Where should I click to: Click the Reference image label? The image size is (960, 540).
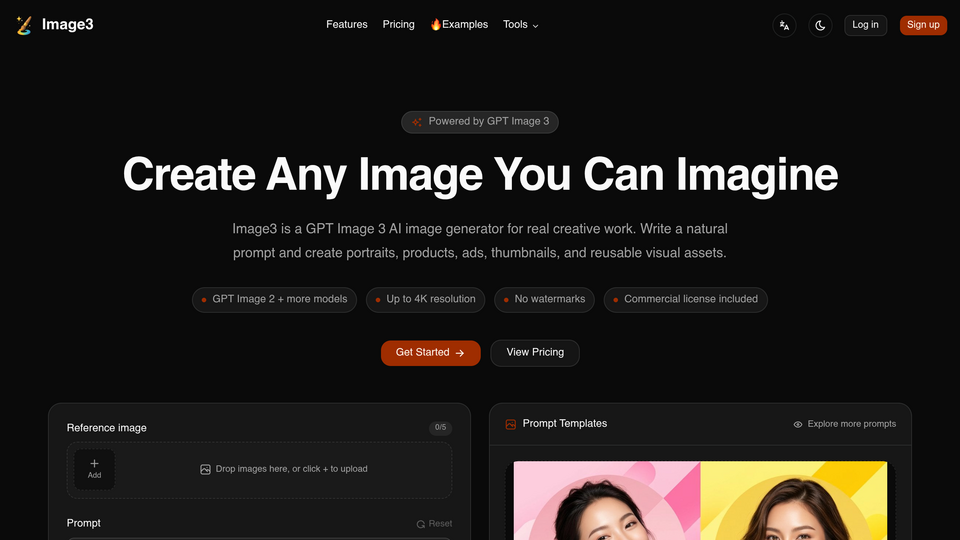[x=107, y=428]
